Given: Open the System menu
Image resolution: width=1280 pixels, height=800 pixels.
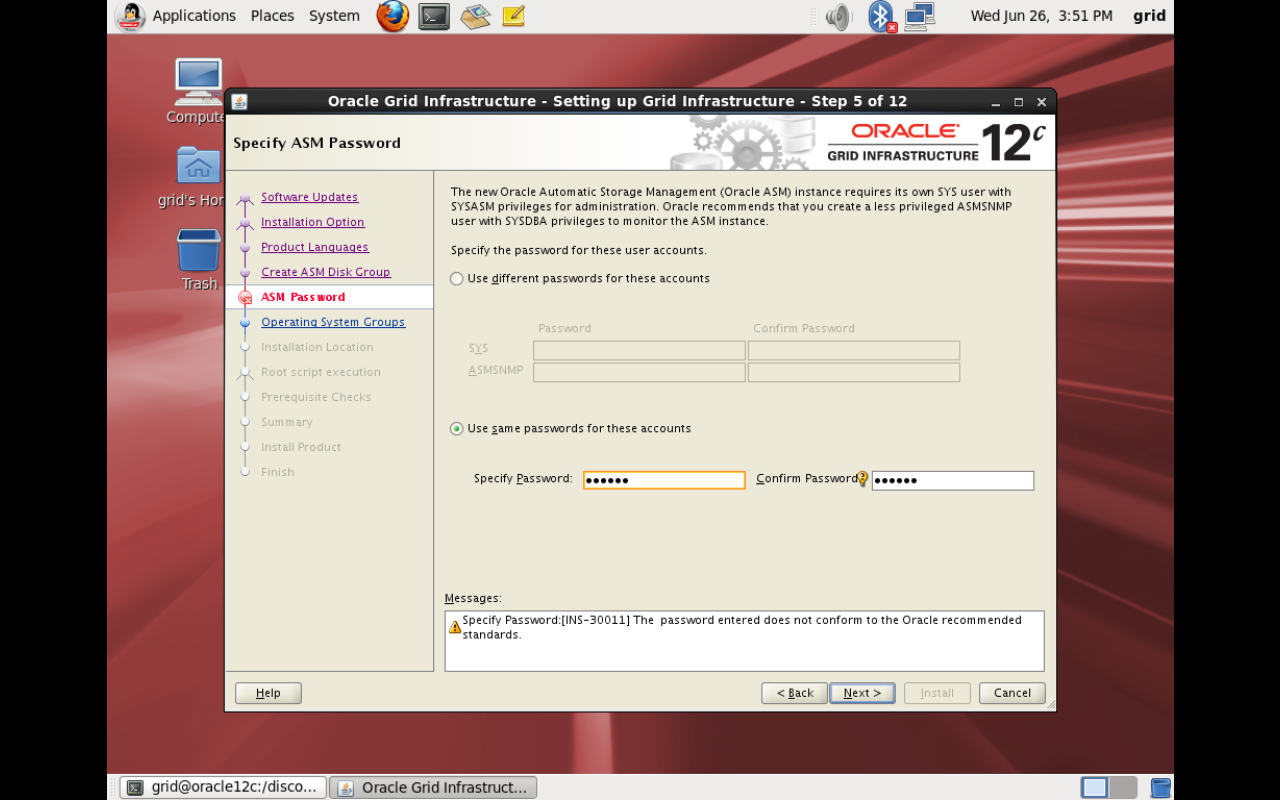Looking at the screenshot, I should pos(334,16).
